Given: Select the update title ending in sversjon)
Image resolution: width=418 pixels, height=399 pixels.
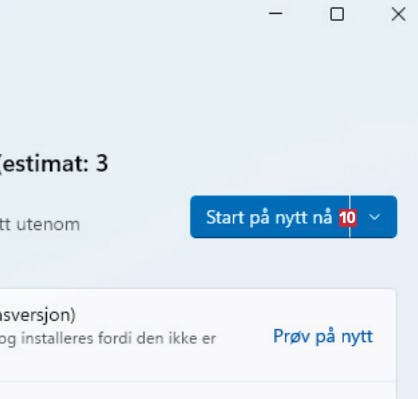Looking at the screenshot, I should click(38, 314).
